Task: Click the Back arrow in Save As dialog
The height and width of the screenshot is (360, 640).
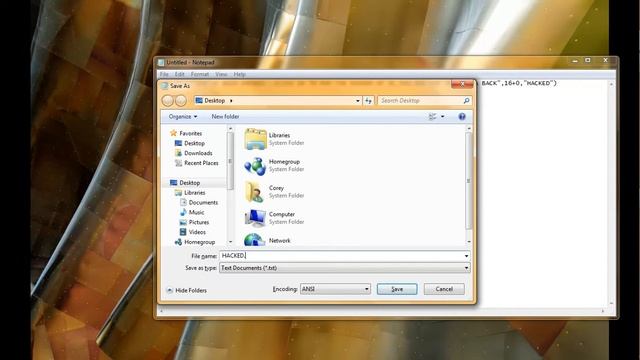Action: [167, 100]
